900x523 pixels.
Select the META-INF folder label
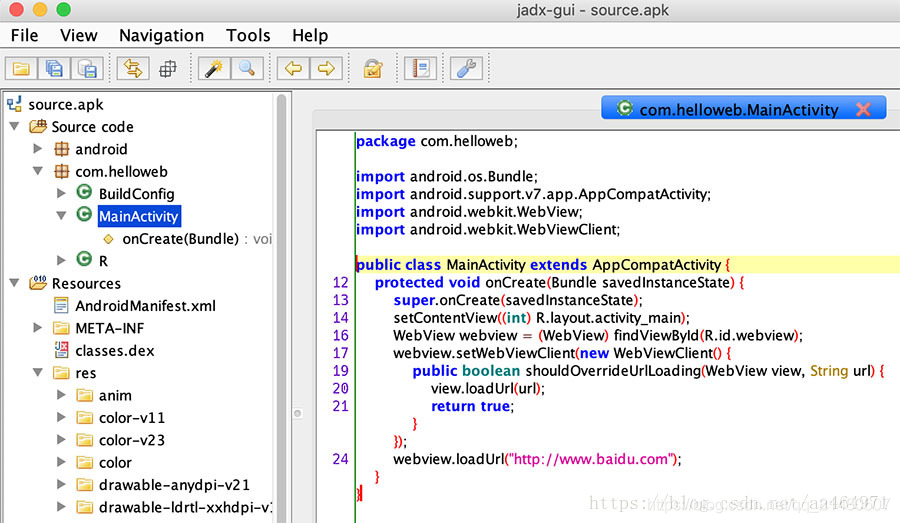tap(110, 328)
